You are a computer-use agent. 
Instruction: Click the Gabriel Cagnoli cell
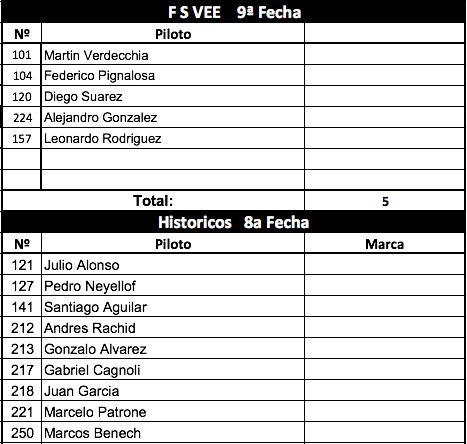pos(173,370)
